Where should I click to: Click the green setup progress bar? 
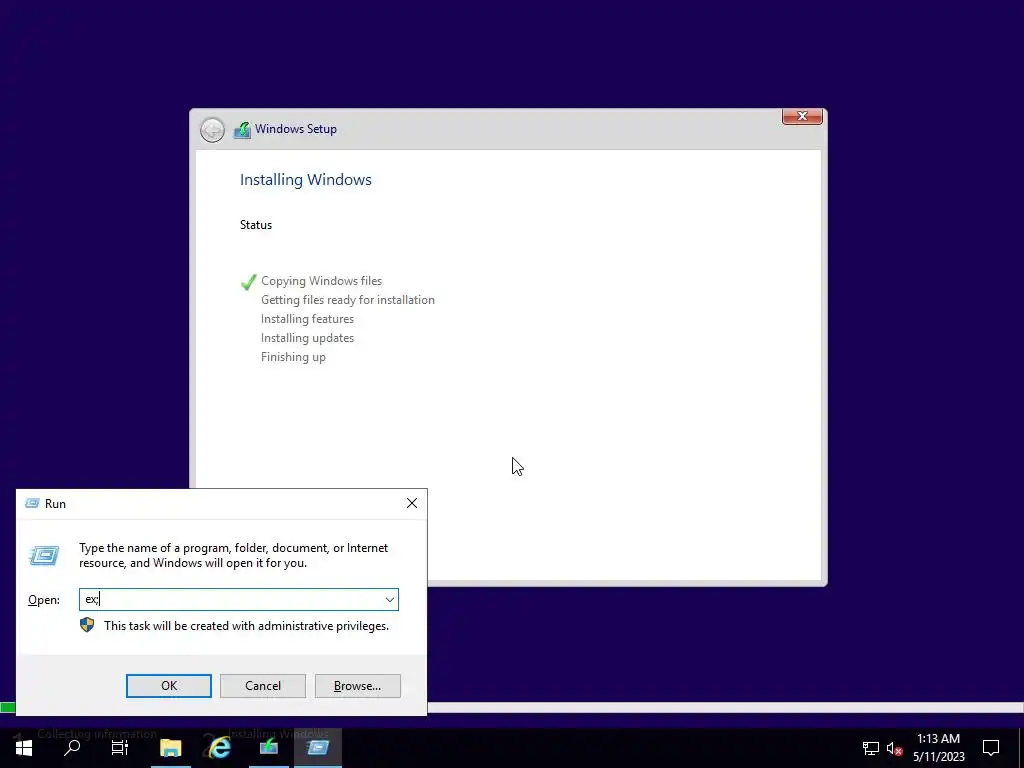pos(7,707)
